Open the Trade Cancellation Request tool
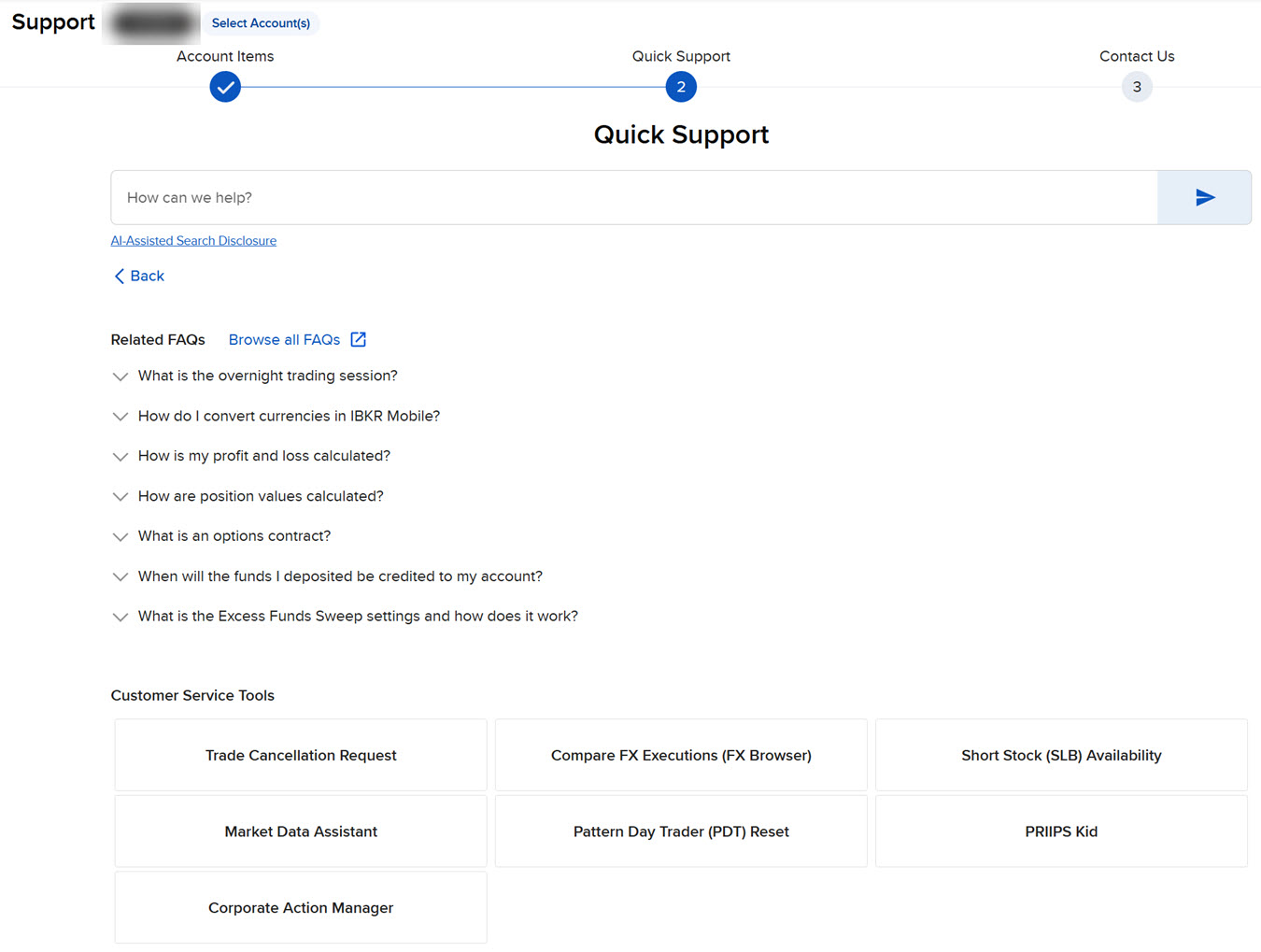 point(300,755)
